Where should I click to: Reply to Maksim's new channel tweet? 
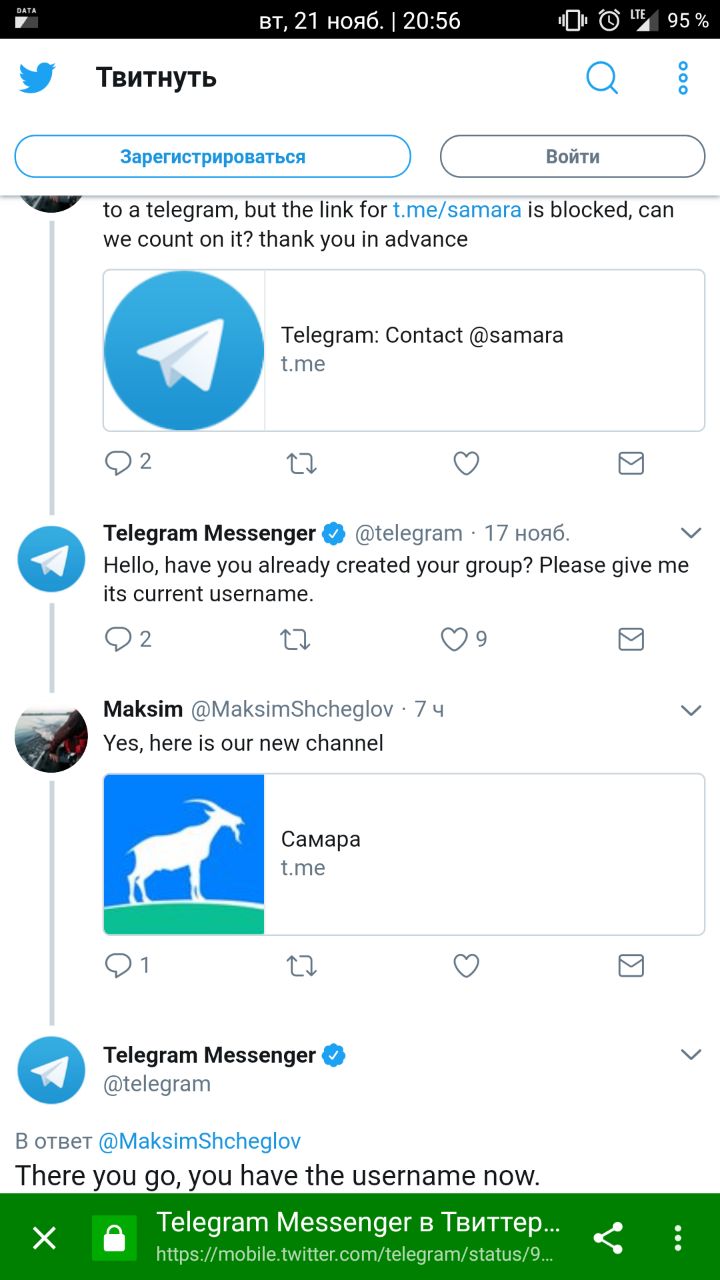pos(119,965)
